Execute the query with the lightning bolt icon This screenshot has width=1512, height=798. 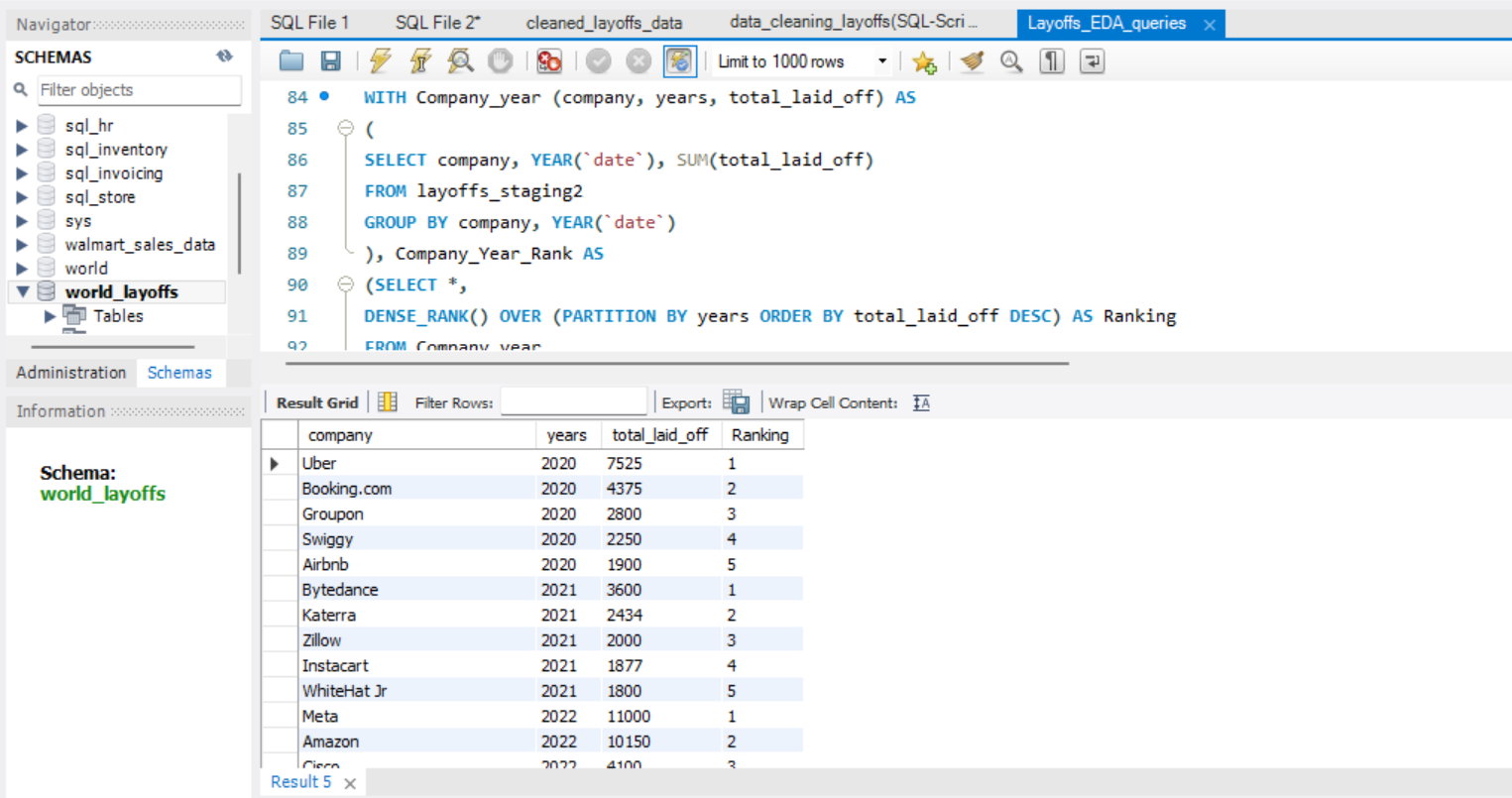pos(381,61)
